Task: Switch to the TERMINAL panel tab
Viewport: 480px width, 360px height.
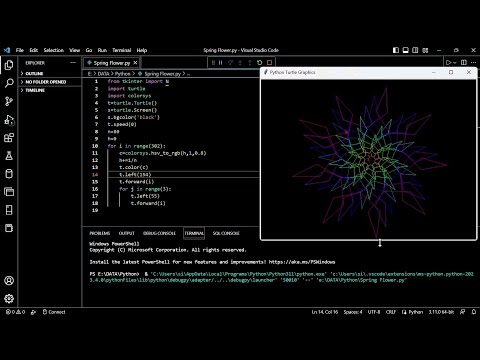Action: click(194, 233)
